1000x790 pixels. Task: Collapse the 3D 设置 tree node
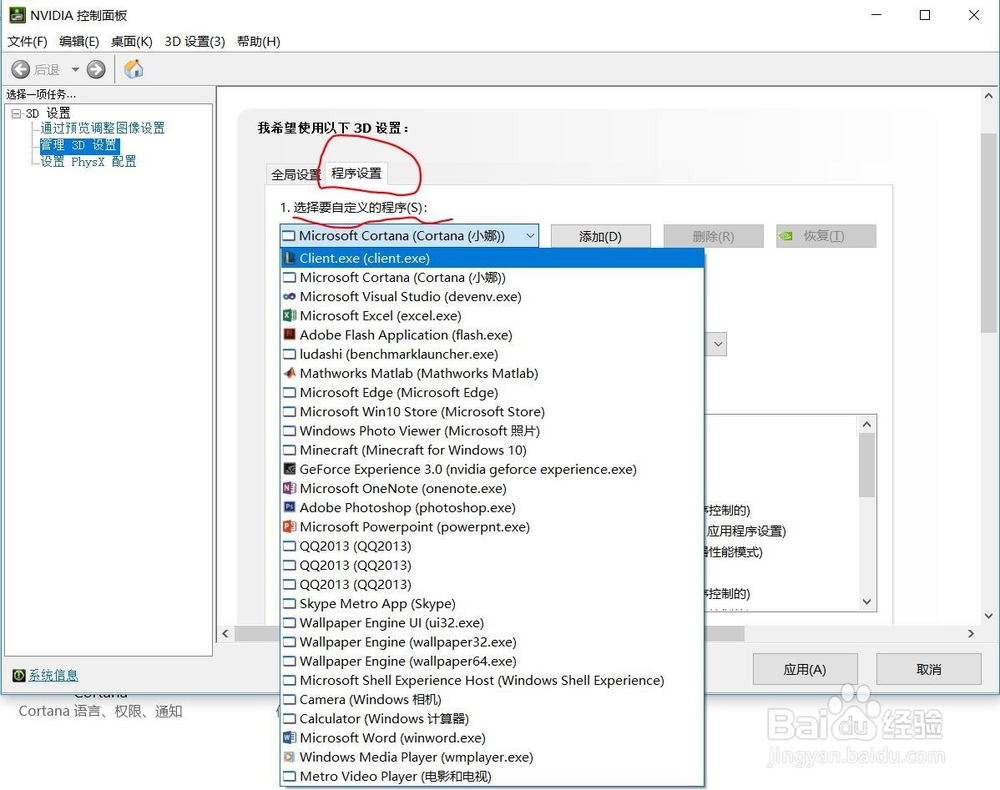16,113
